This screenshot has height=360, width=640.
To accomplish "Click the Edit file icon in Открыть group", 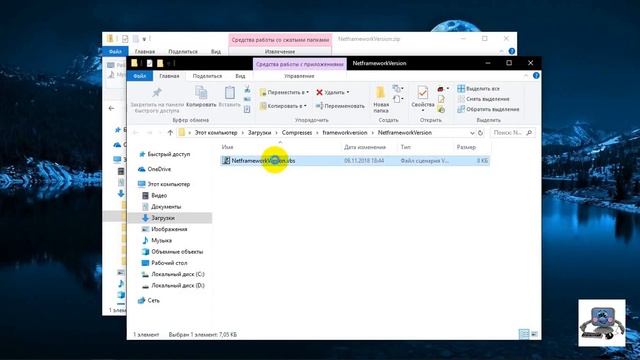I will coord(441,99).
